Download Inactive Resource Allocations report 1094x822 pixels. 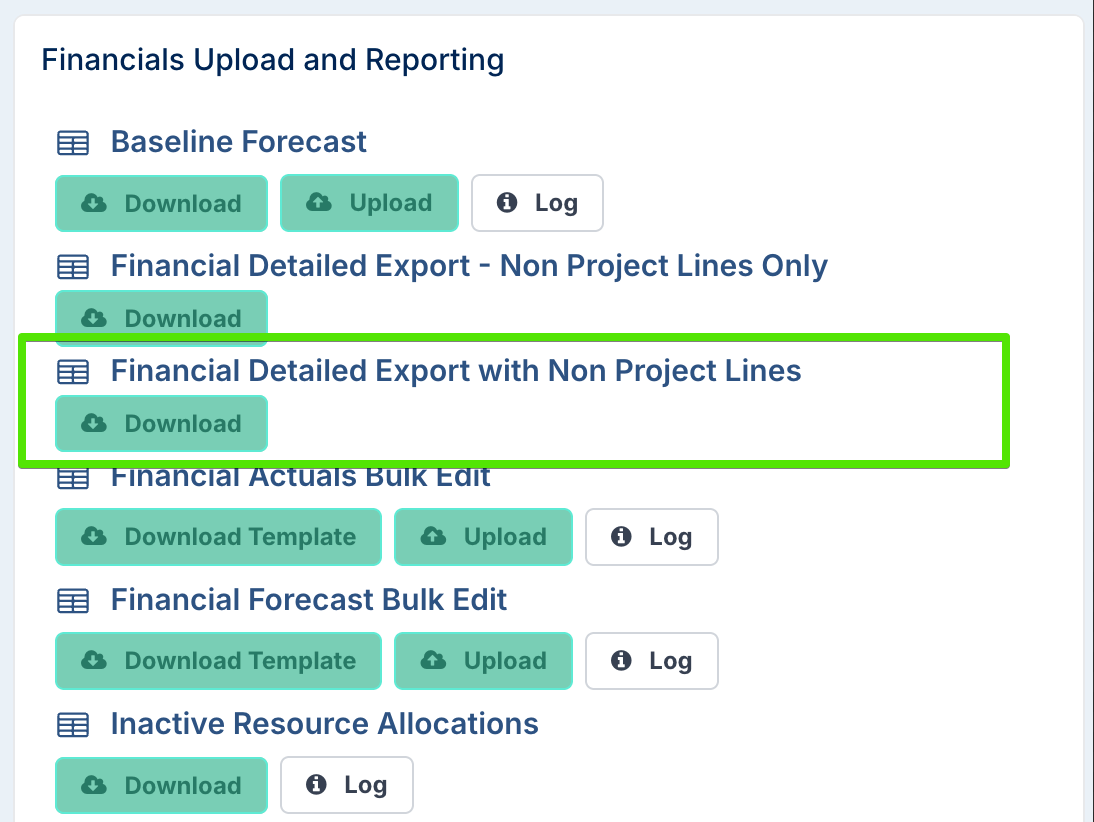tap(161, 785)
